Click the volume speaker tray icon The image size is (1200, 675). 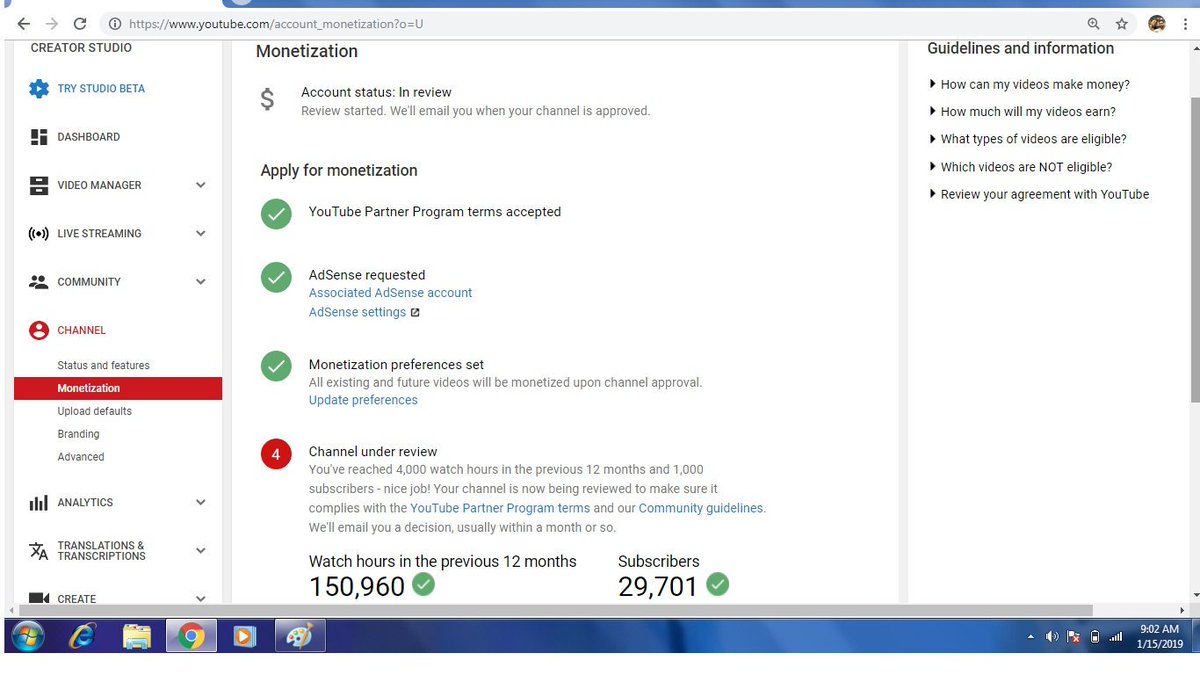pyautogui.click(x=1052, y=637)
